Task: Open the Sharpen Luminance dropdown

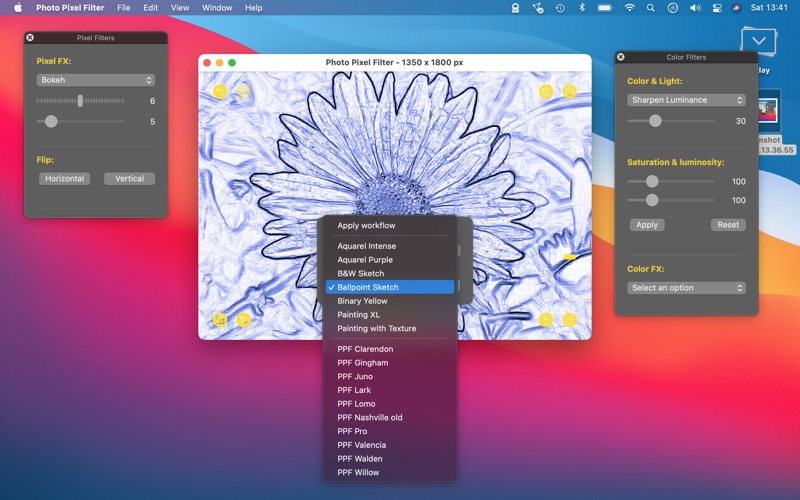Action: pos(686,100)
